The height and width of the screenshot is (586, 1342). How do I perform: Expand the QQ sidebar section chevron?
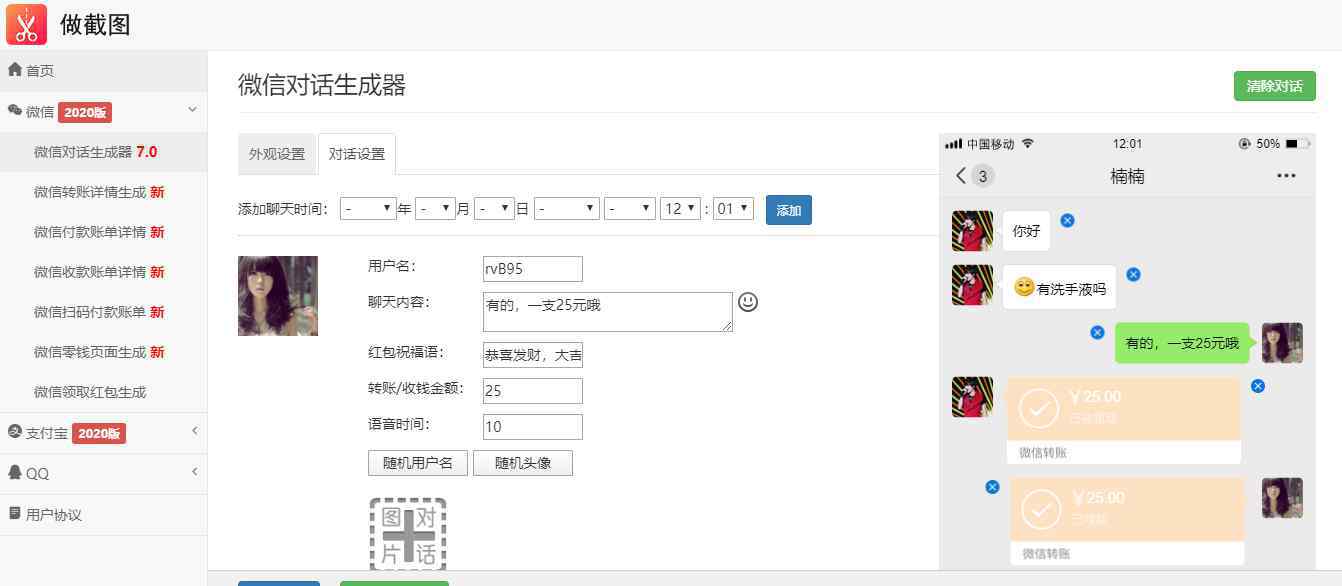click(194, 471)
